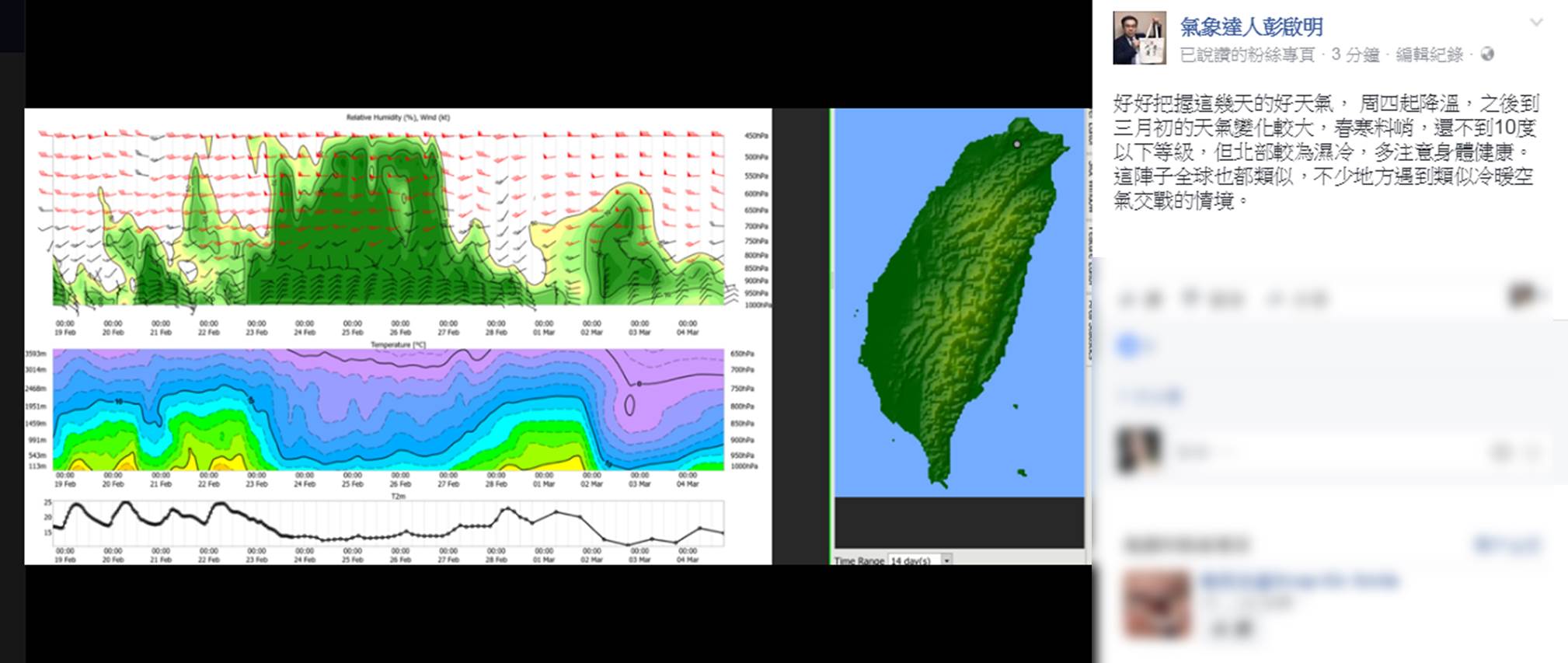This screenshot has height=663, width=1568.
Task: Open the 編輯紀錄 edit history link
Action: pyautogui.click(x=1429, y=54)
